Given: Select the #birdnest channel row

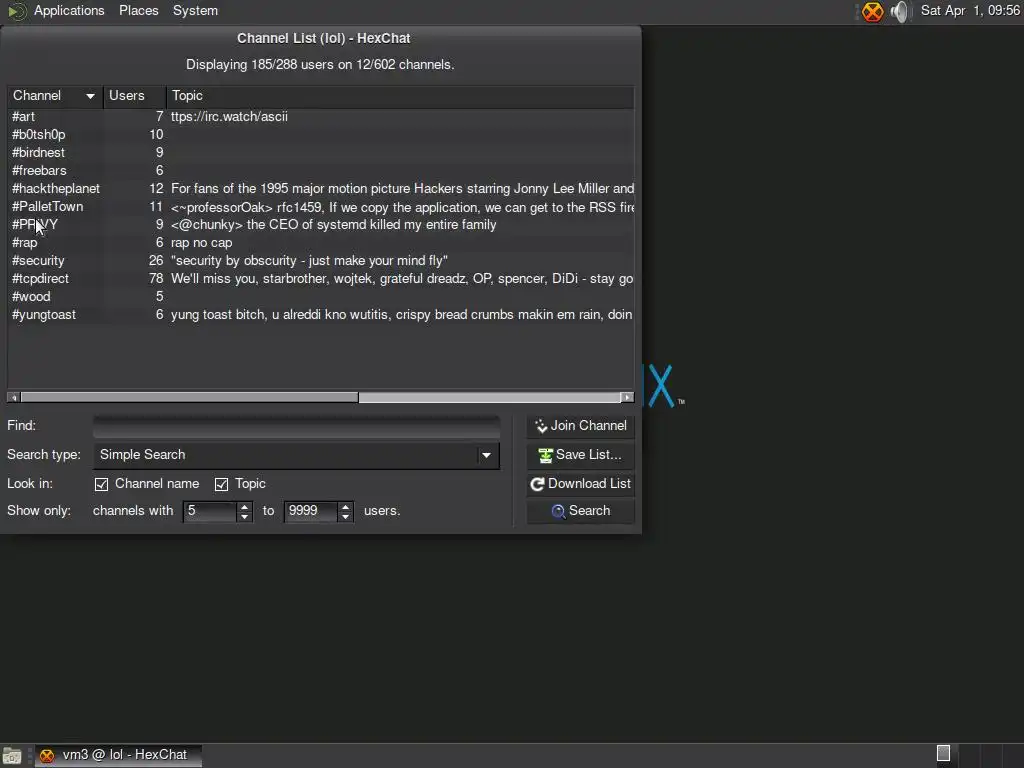Looking at the screenshot, I should click(x=320, y=152).
